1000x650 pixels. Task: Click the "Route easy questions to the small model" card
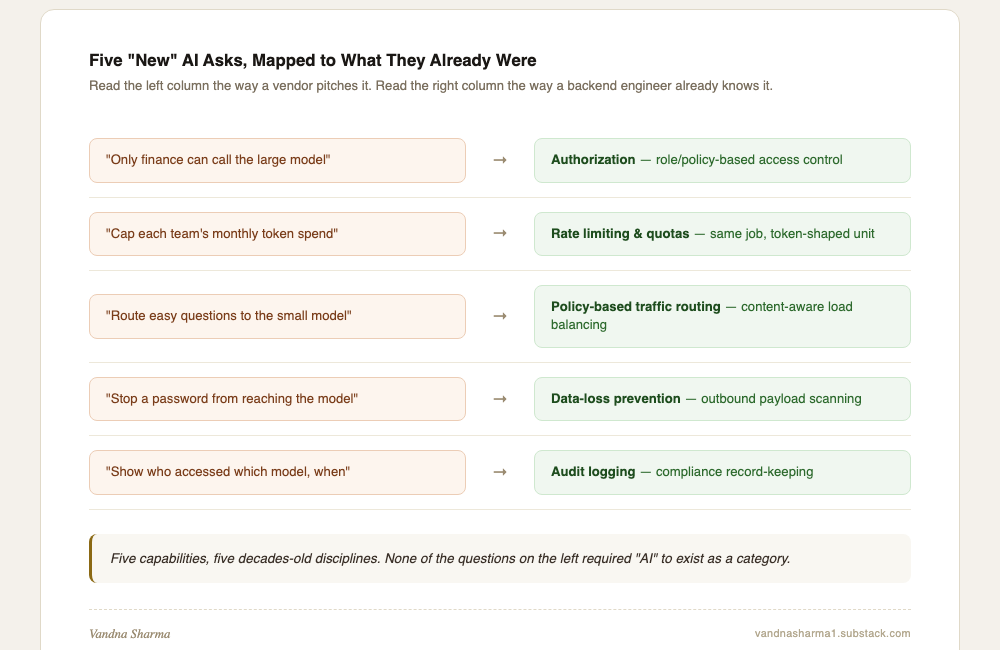tap(277, 316)
